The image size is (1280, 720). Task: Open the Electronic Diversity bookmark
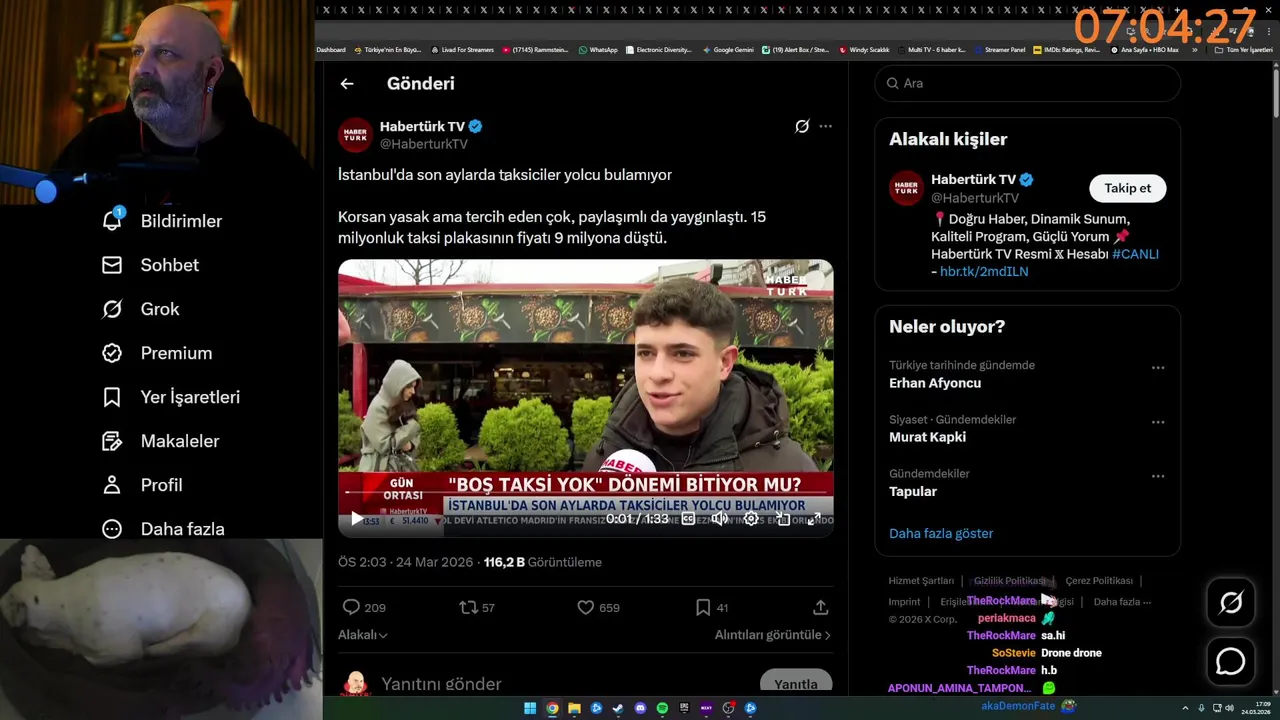[658, 49]
